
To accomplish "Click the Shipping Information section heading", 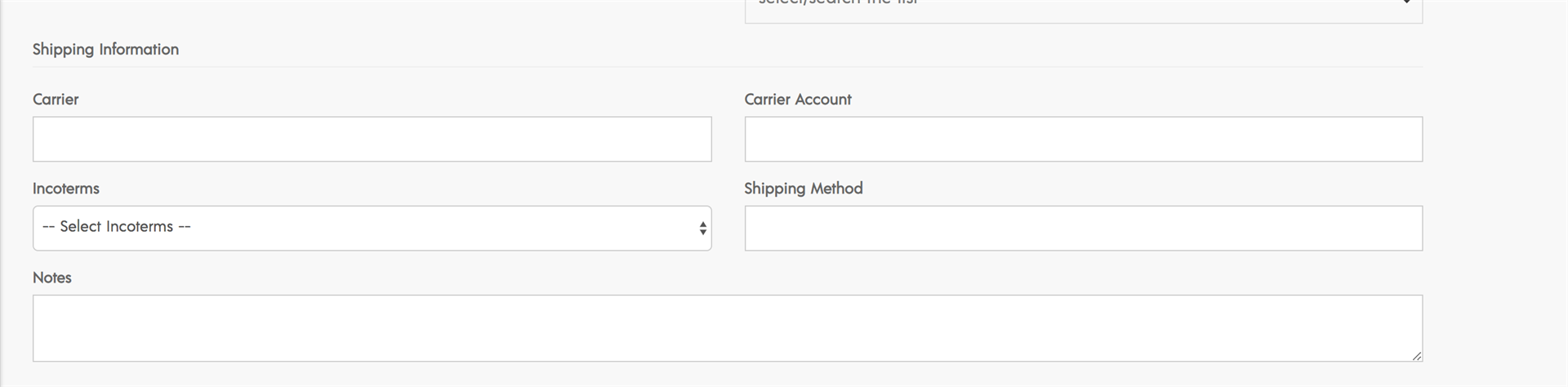I will click(x=105, y=49).
